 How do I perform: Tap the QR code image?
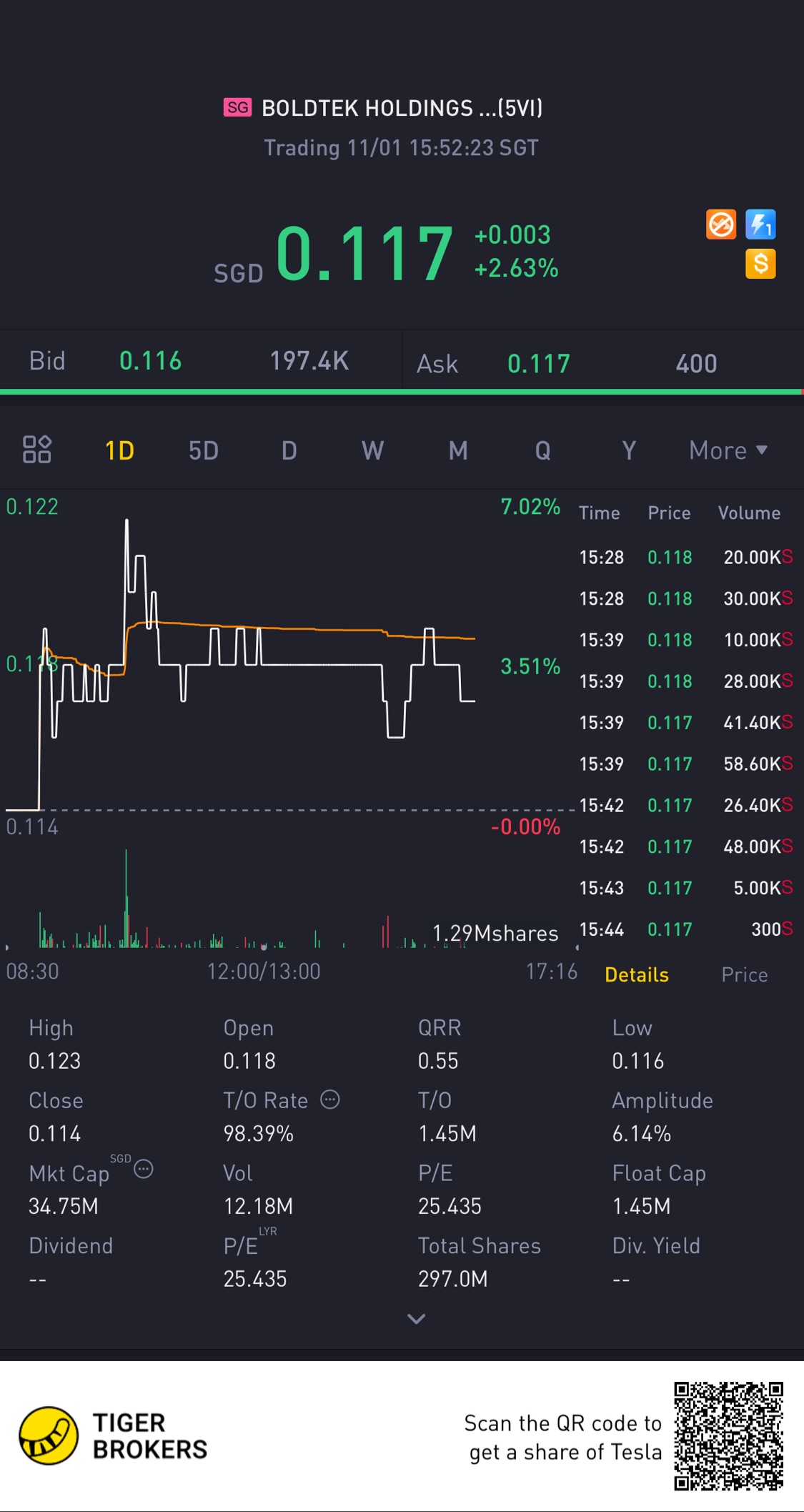pos(728,1436)
